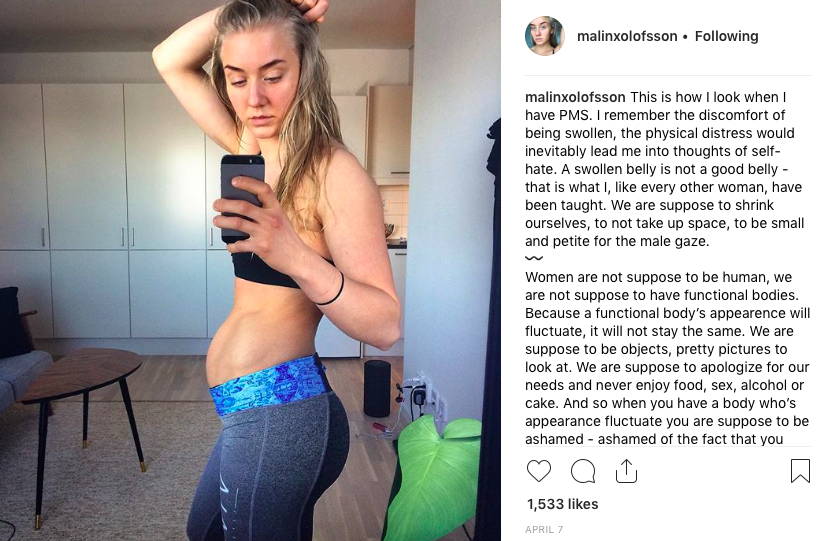Image resolution: width=834 pixels, height=541 pixels.
Task: Click the mirror selfie photo
Action: point(250,270)
